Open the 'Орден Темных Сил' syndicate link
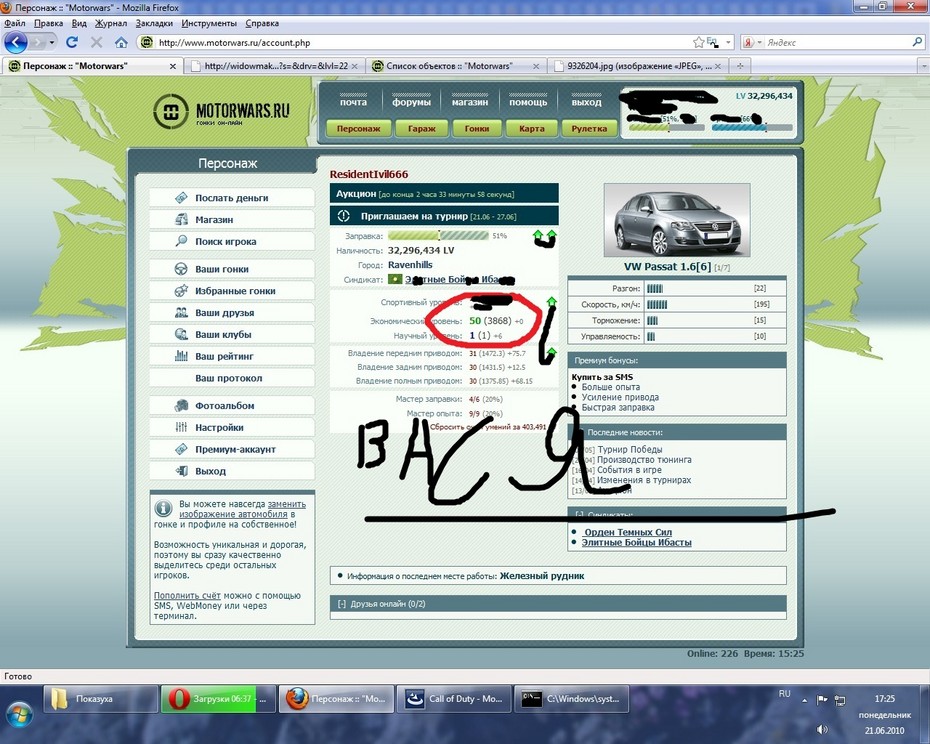 (626, 532)
